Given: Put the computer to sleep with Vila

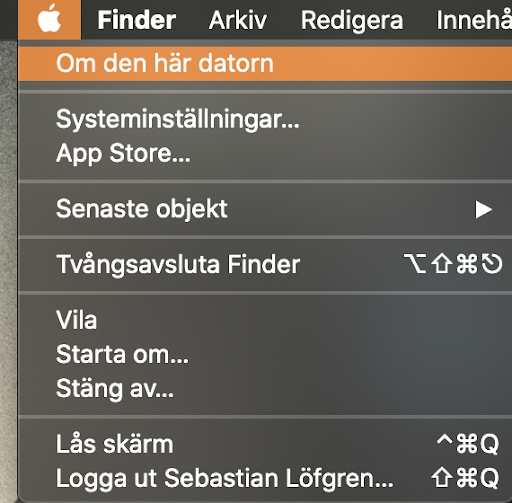Looking at the screenshot, I should tap(265, 320).
